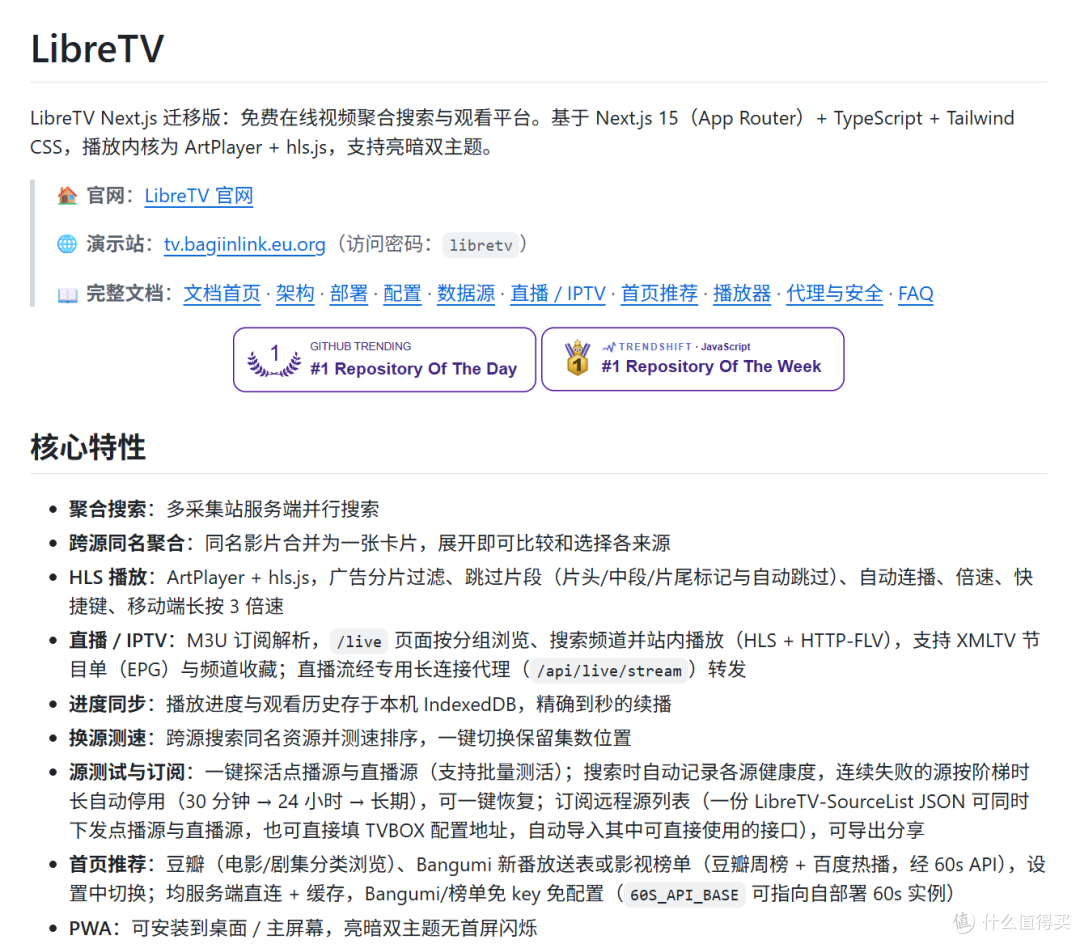Click the /api/live/stream inline code

pyautogui.click(x=609, y=671)
